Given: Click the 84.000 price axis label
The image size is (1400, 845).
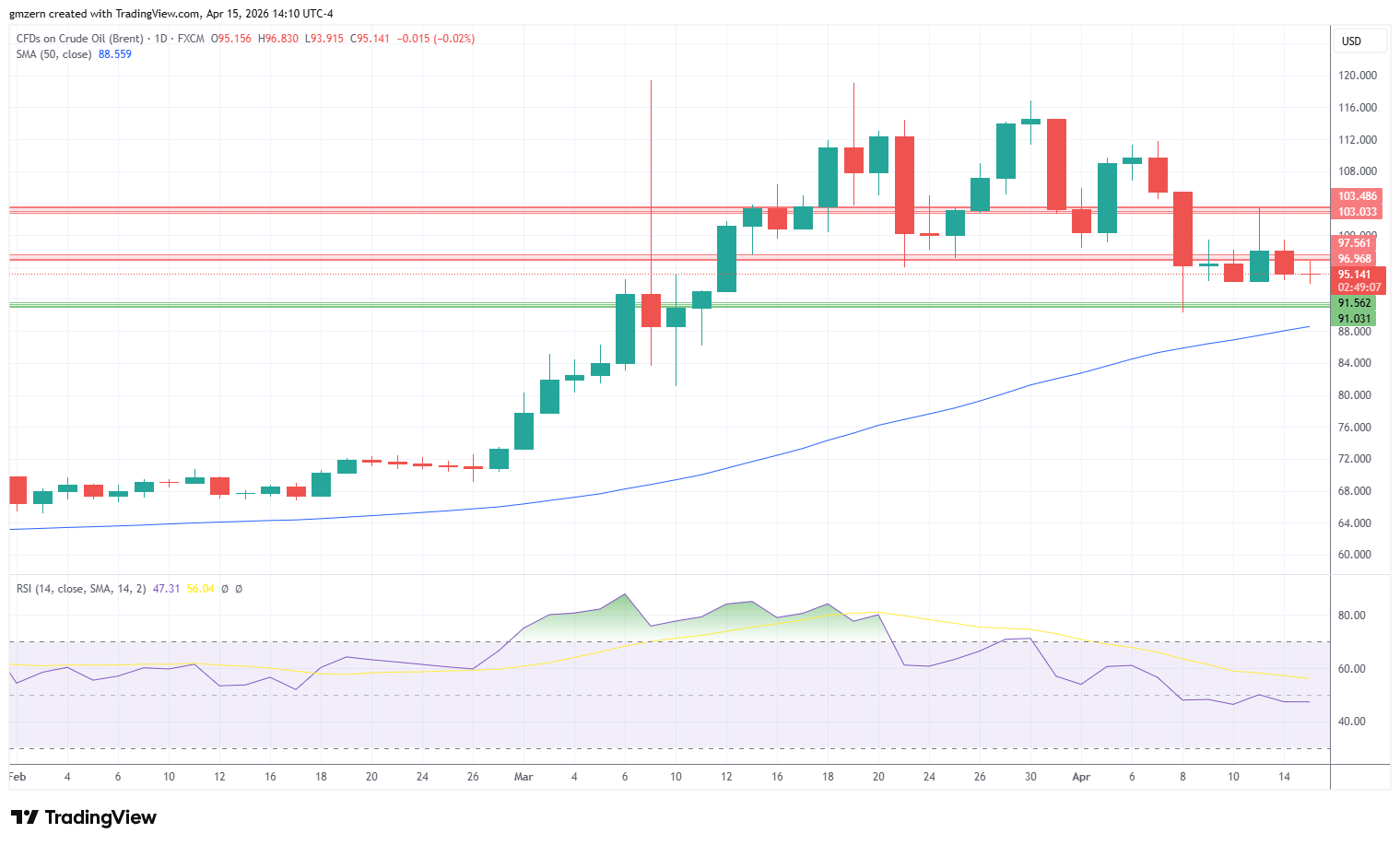Looking at the screenshot, I should click(1355, 363).
